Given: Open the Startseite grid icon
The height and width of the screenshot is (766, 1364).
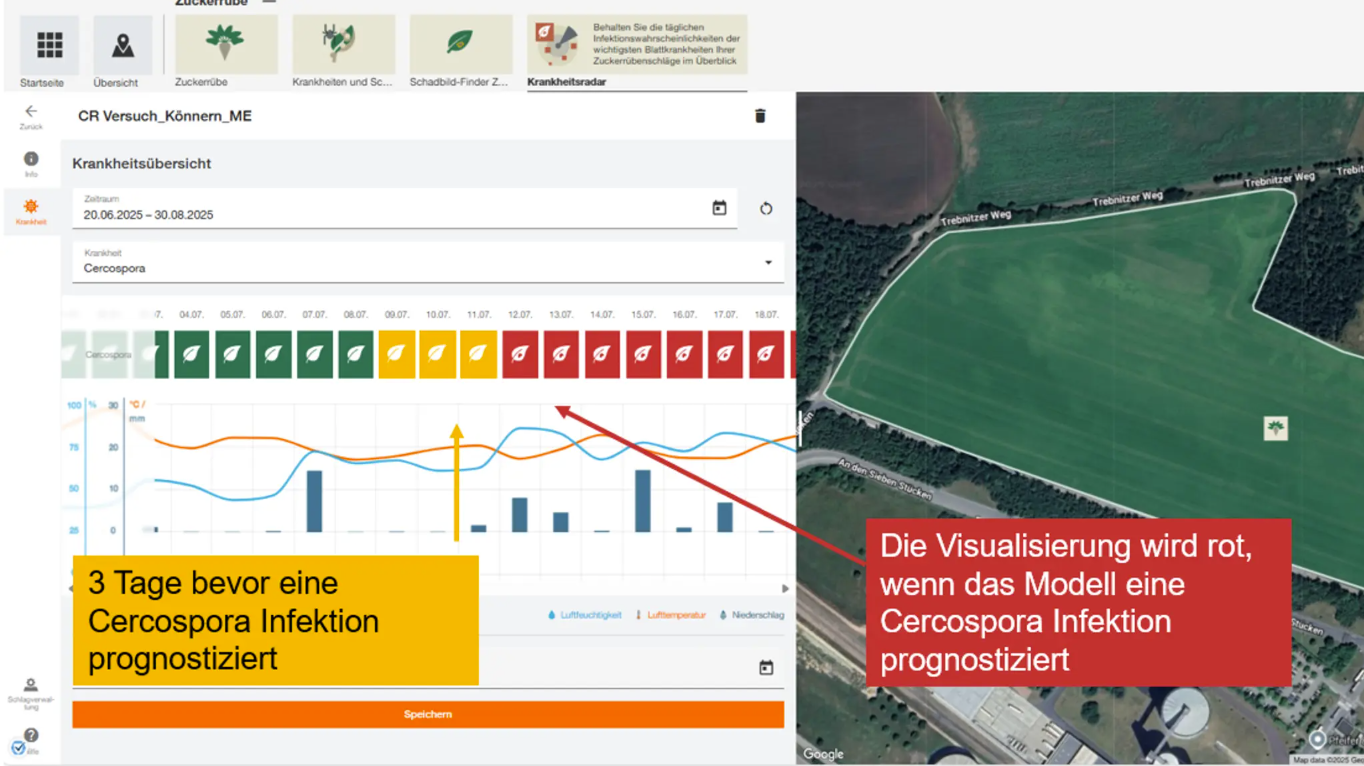Looking at the screenshot, I should coord(49,45).
